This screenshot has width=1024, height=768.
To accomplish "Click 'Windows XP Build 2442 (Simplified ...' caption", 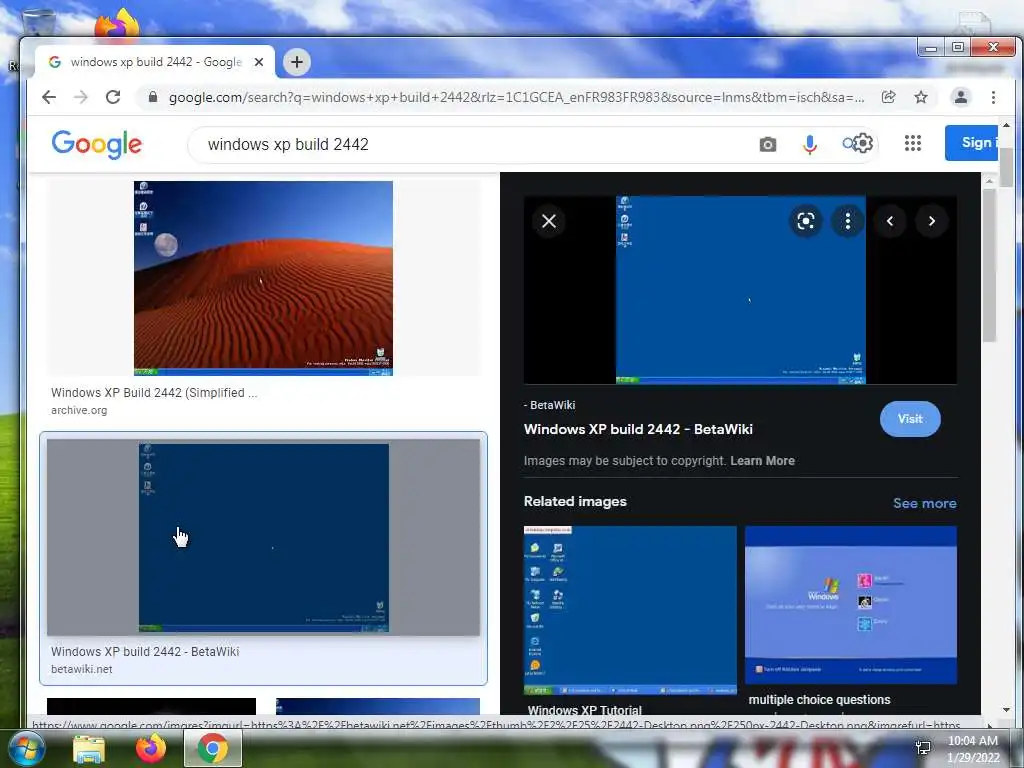I will pos(154,392).
